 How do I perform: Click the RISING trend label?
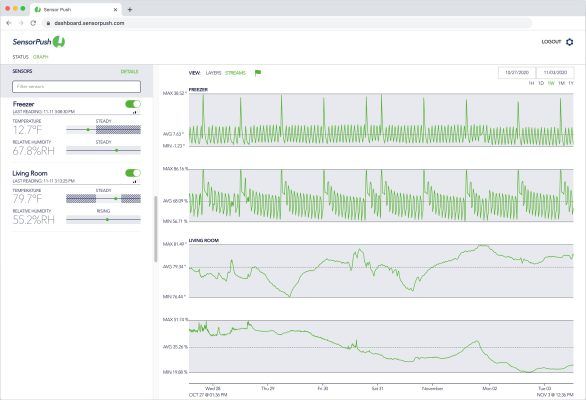pos(104,211)
